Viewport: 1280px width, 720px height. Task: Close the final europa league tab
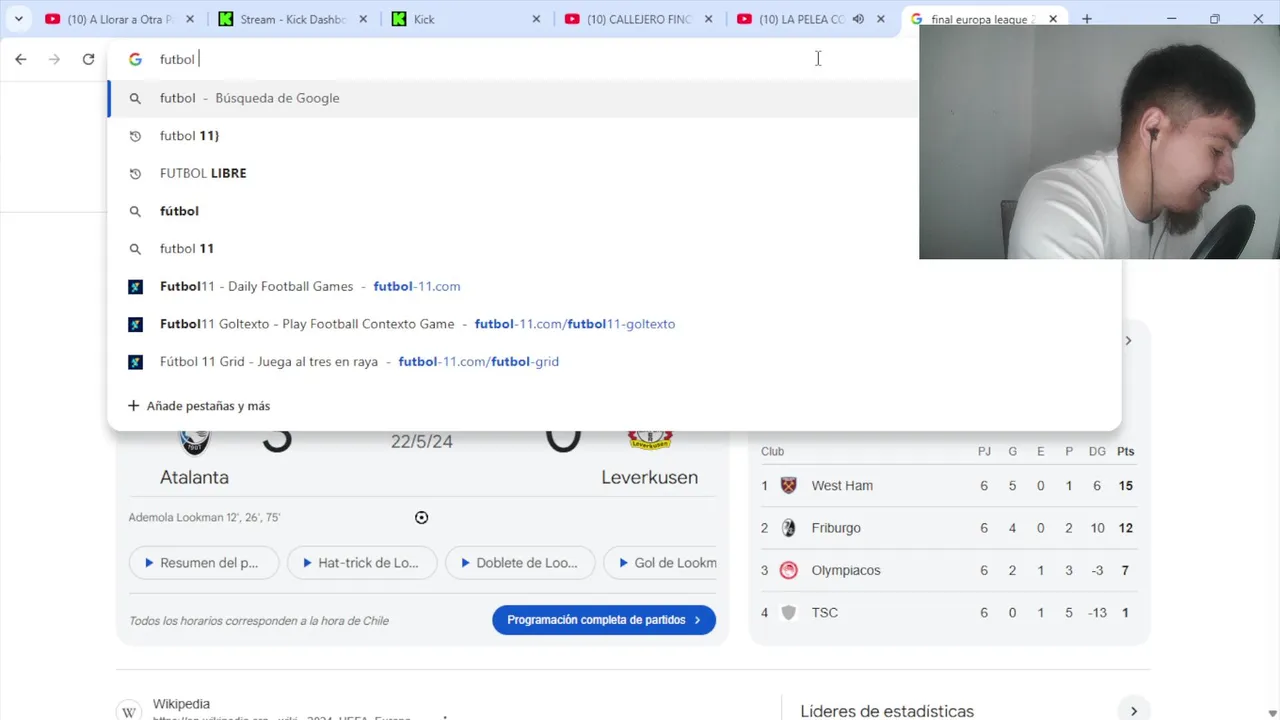click(1053, 19)
